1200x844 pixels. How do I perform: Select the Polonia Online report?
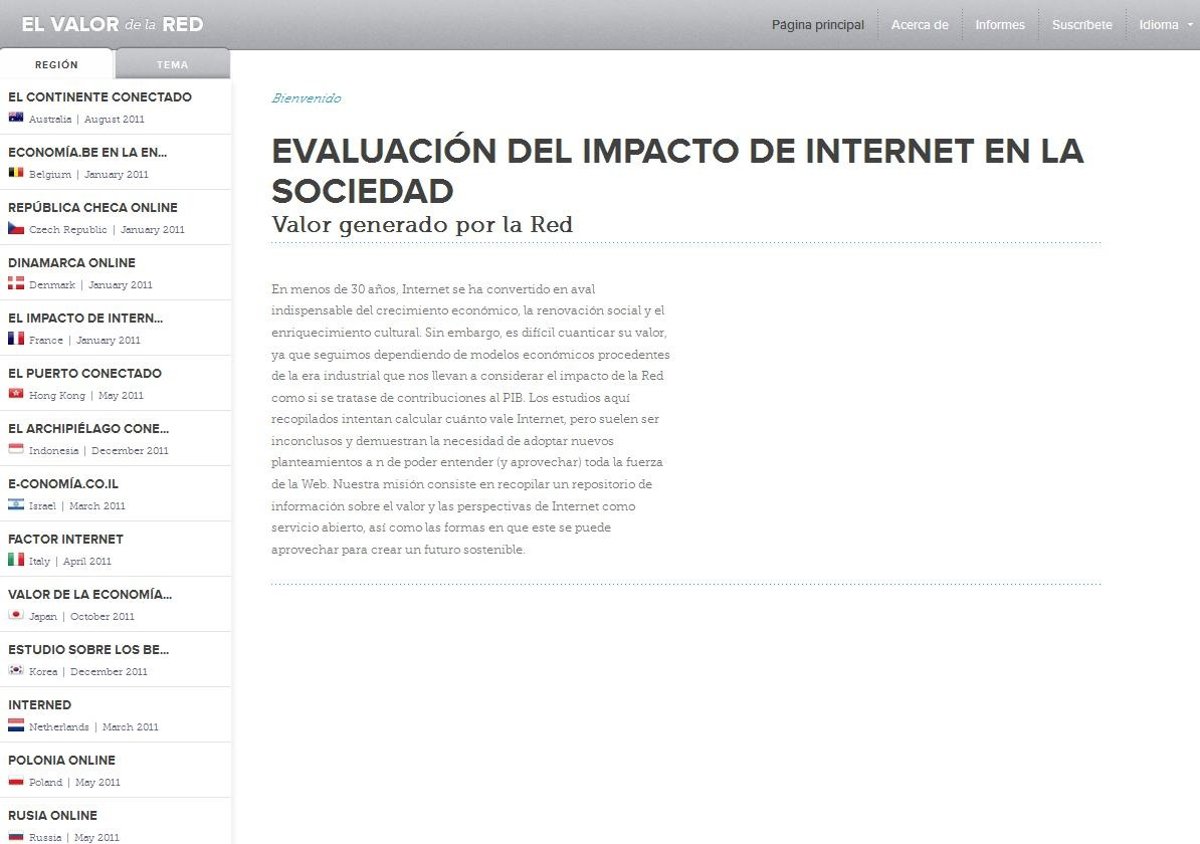pyautogui.click(x=62, y=760)
